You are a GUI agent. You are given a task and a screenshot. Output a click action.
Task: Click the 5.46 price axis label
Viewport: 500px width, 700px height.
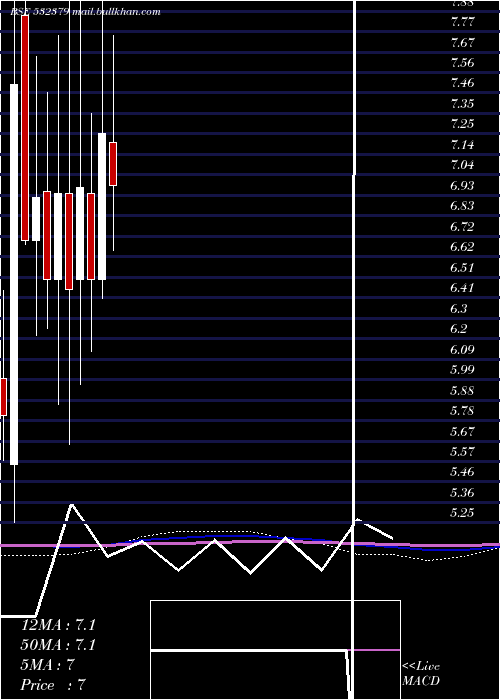pos(462,472)
